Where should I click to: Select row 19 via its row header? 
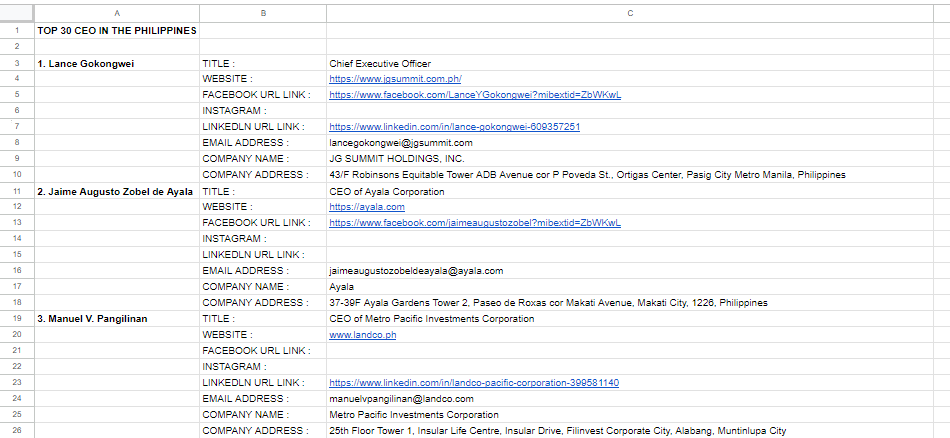pos(17,319)
